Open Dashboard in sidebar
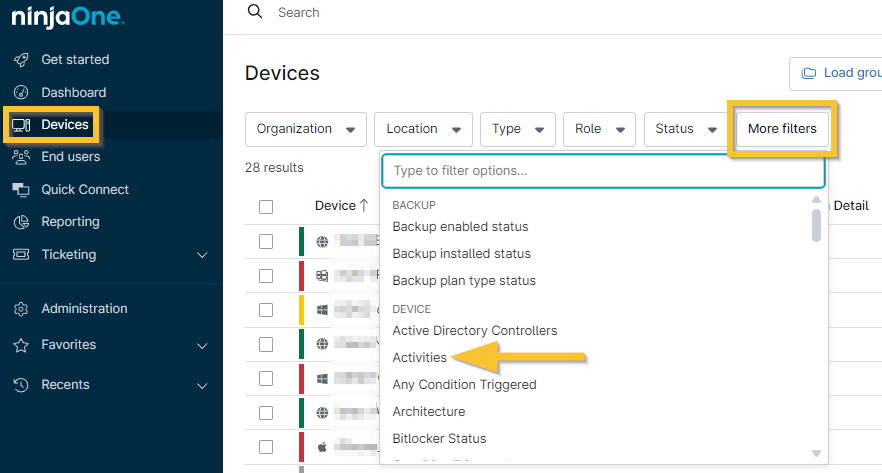Image resolution: width=882 pixels, height=473 pixels. 74,92
